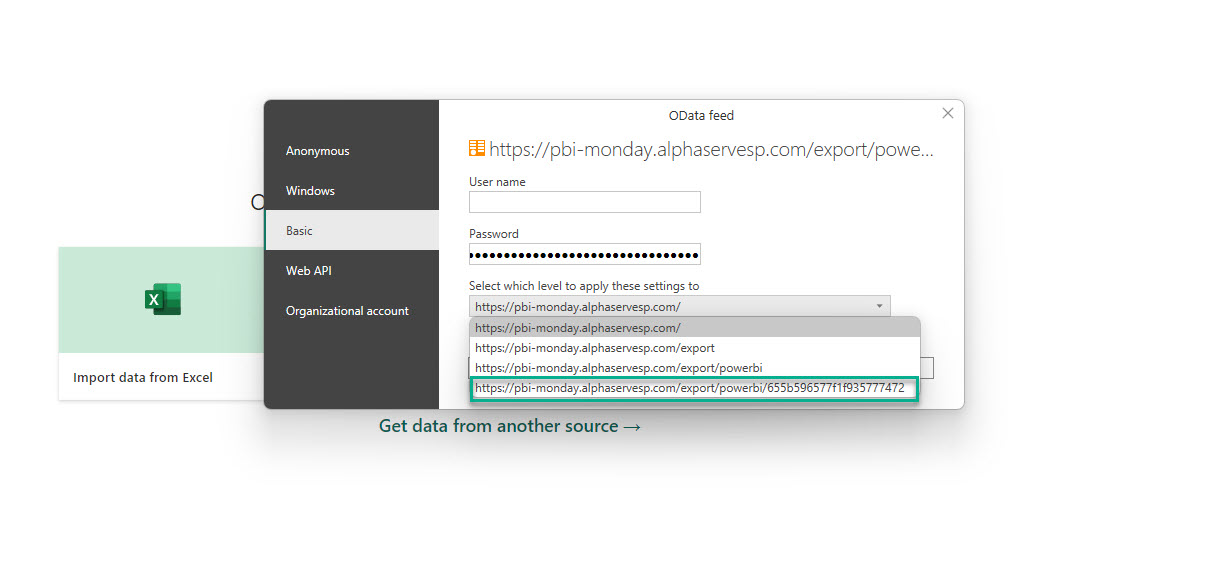Focus the User name field

(x=584, y=203)
